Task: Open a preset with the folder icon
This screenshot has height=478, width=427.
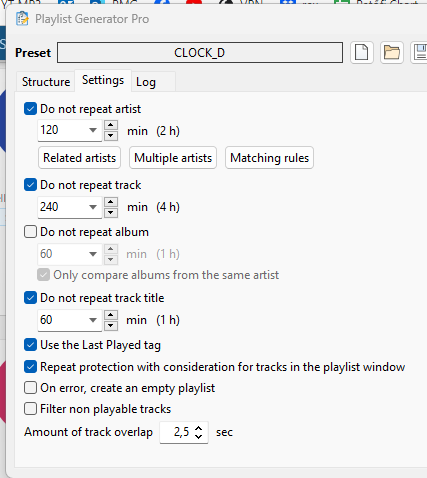Action: point(392,52)
